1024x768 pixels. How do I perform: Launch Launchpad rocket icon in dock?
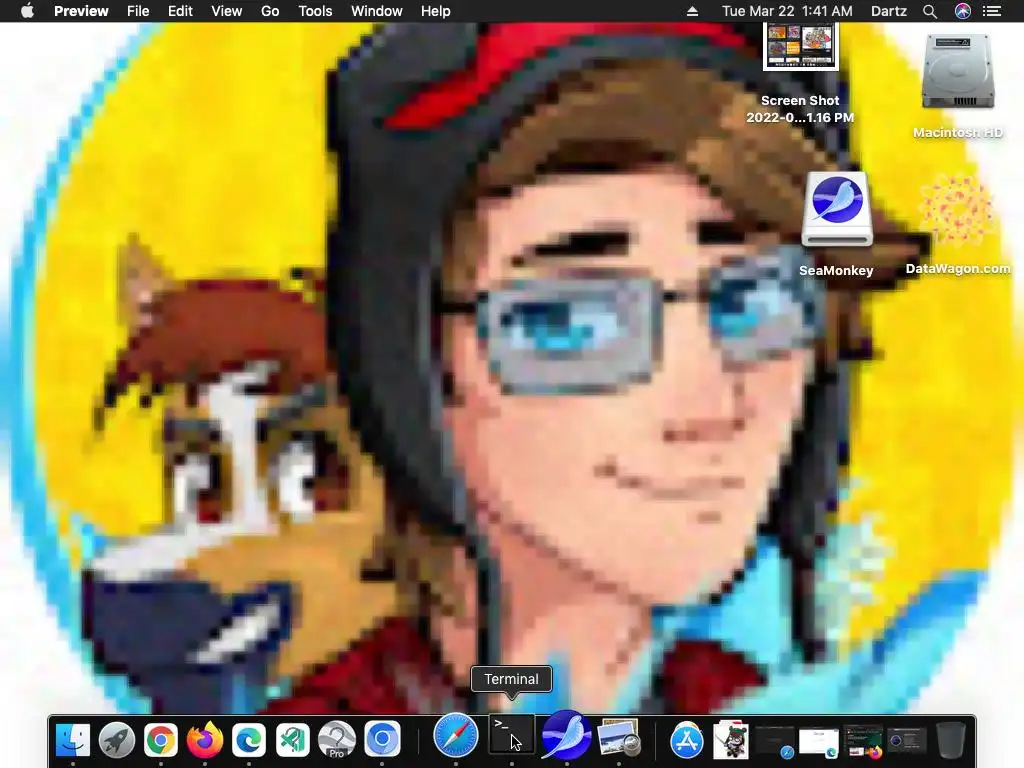click(x=117, y=740)
